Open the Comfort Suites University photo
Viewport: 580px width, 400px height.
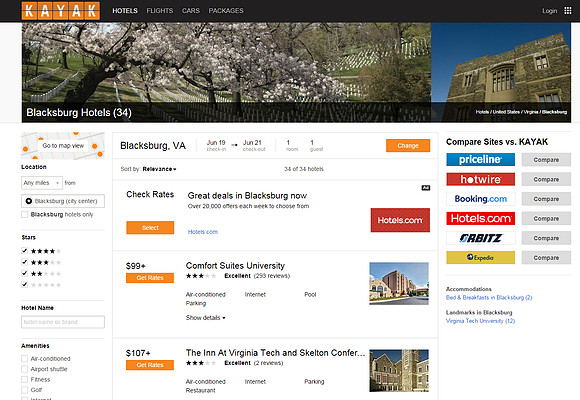pyautogui.click(x=399, y=283)
